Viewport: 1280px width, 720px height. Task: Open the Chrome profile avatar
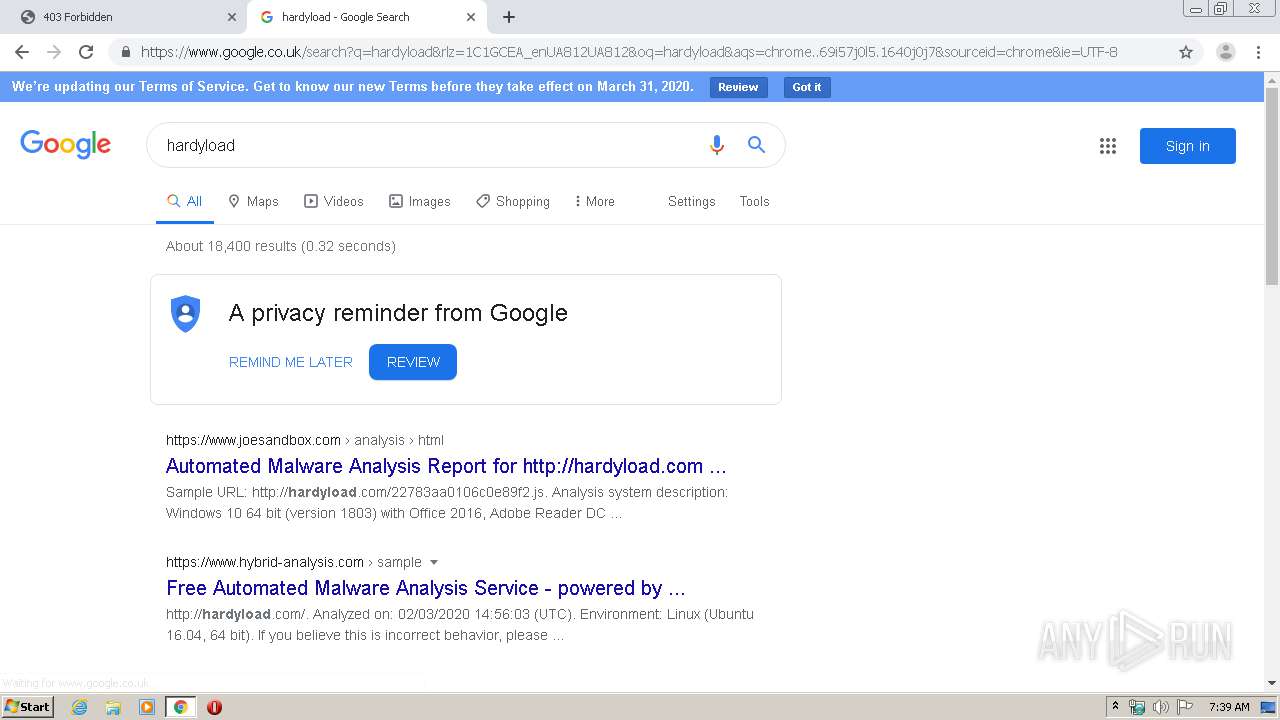[1225, 52]
